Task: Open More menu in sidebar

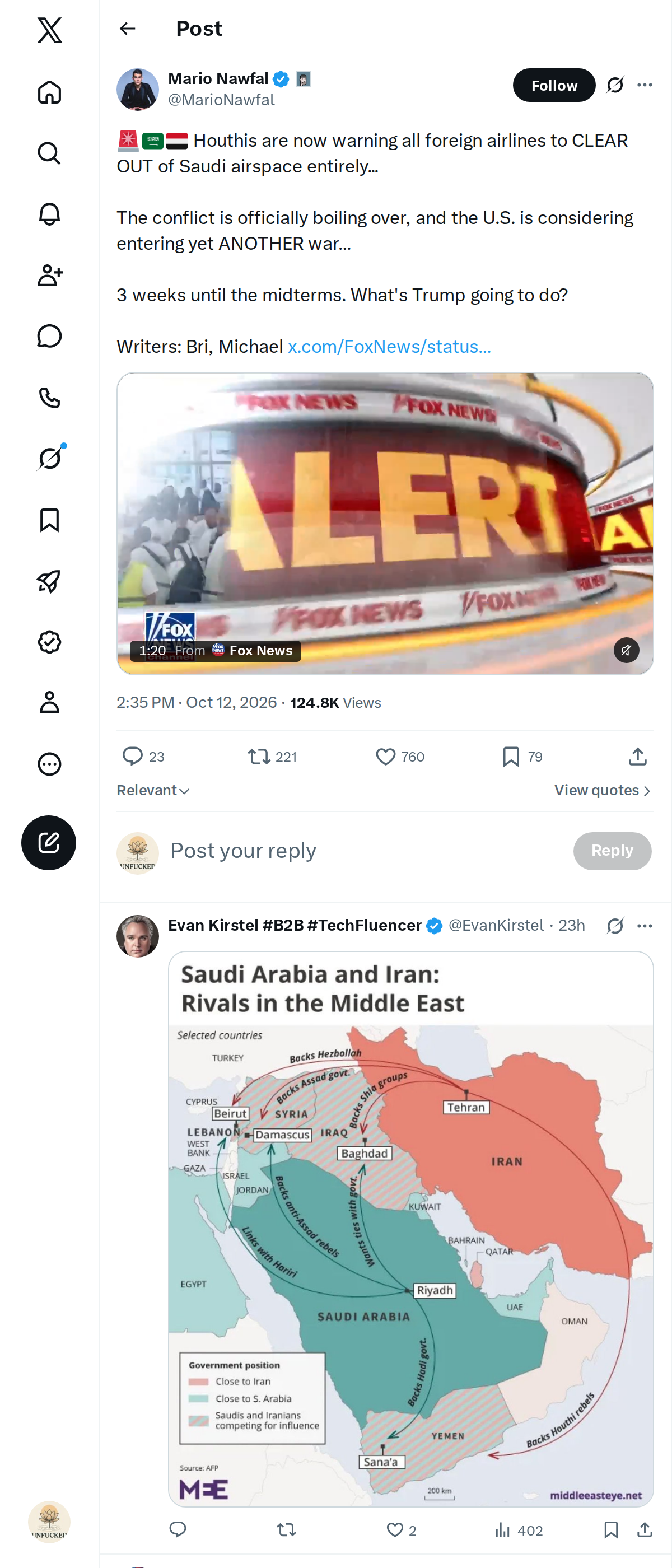Action: click(49, 764)
